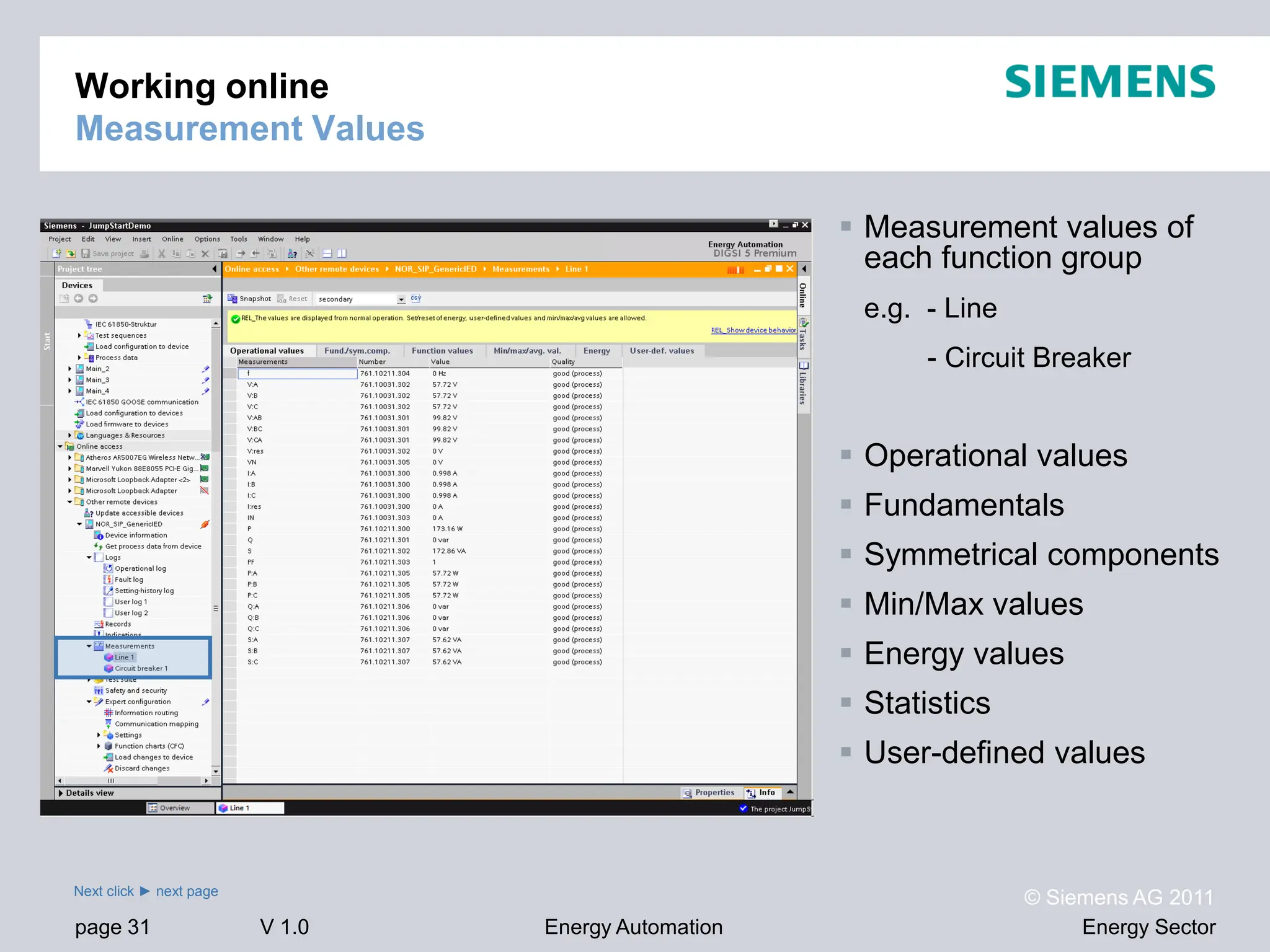This screenshot has height=952, width=1270.
Task: Click the open project toolbar icon
Action: click(x=71, y=253)
